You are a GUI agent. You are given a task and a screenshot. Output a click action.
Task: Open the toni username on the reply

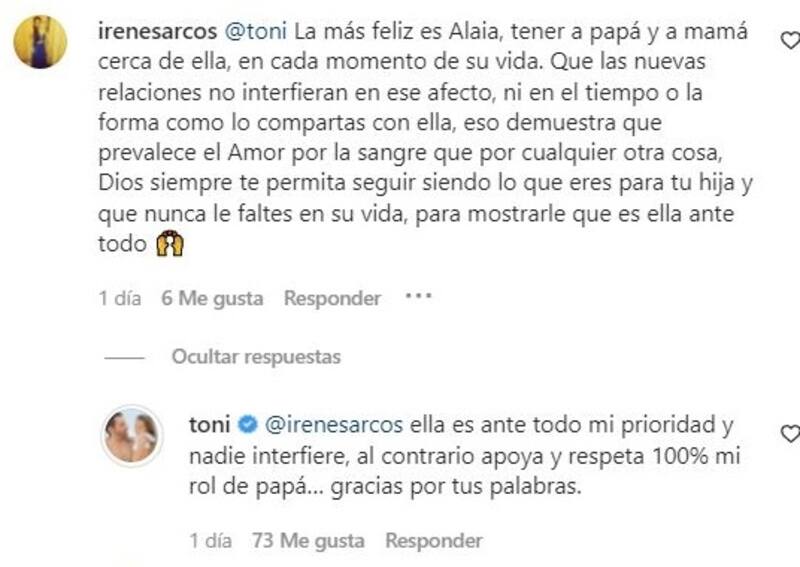pos(210,425)
